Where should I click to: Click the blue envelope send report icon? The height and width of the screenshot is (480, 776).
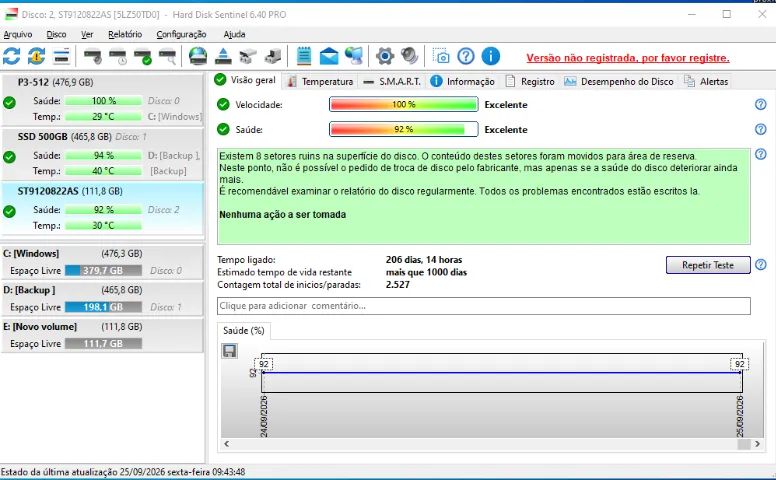tap(329, 56)
